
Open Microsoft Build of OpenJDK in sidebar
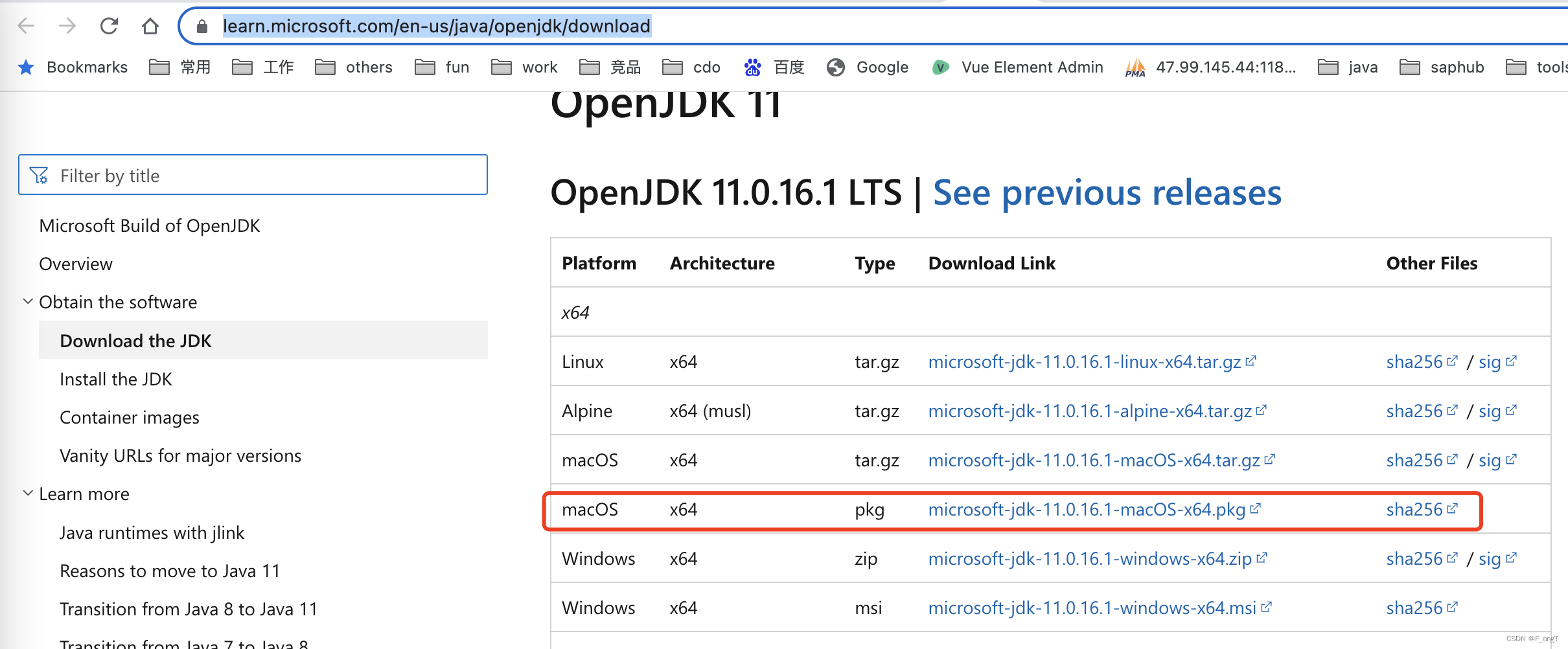click(150, 225)
